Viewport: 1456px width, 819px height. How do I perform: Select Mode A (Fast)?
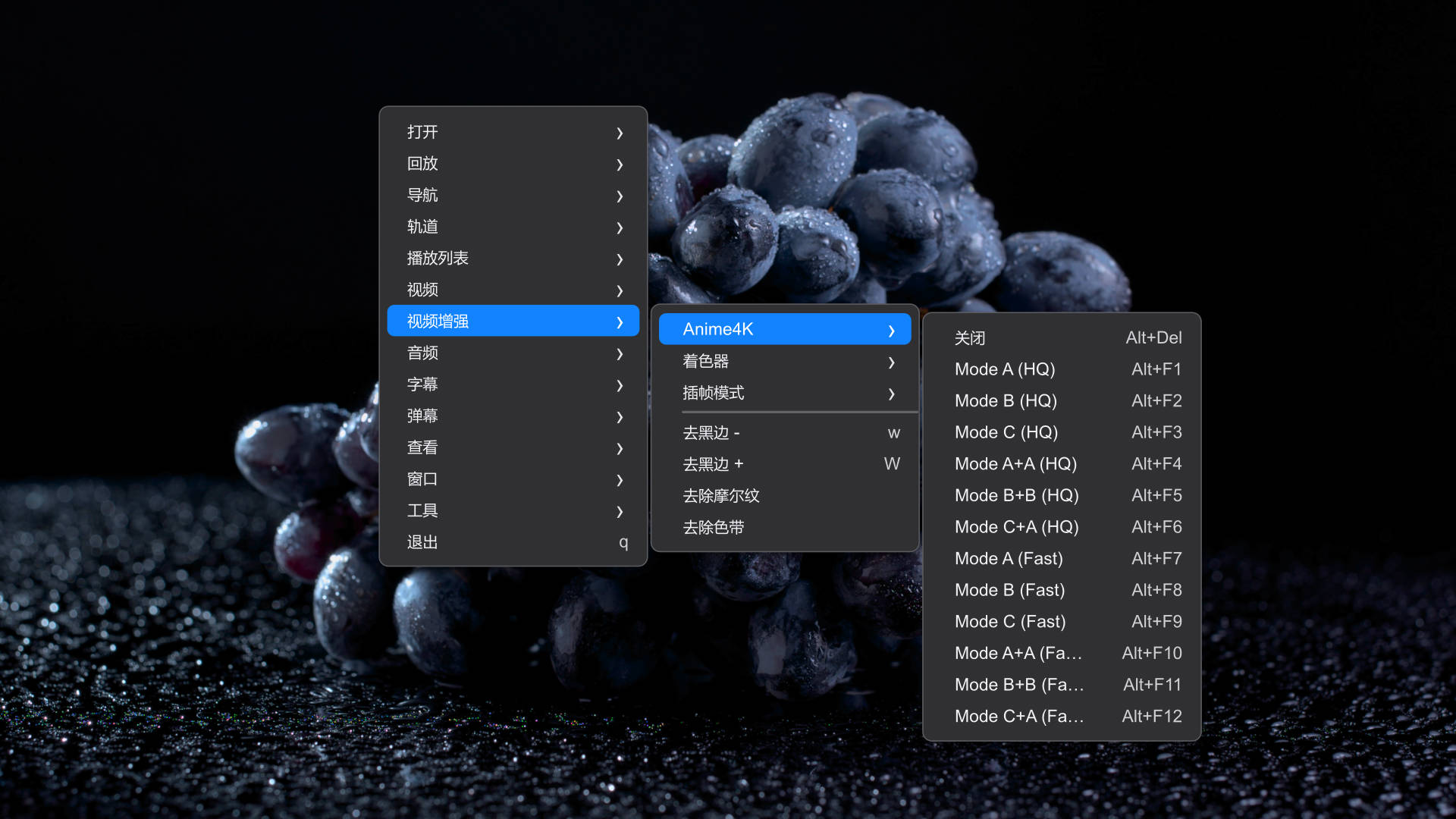(1062, 559)
